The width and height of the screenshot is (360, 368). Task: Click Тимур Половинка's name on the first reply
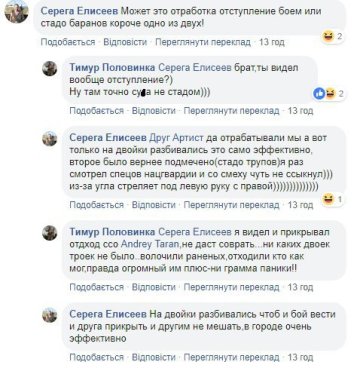(112, 67)
